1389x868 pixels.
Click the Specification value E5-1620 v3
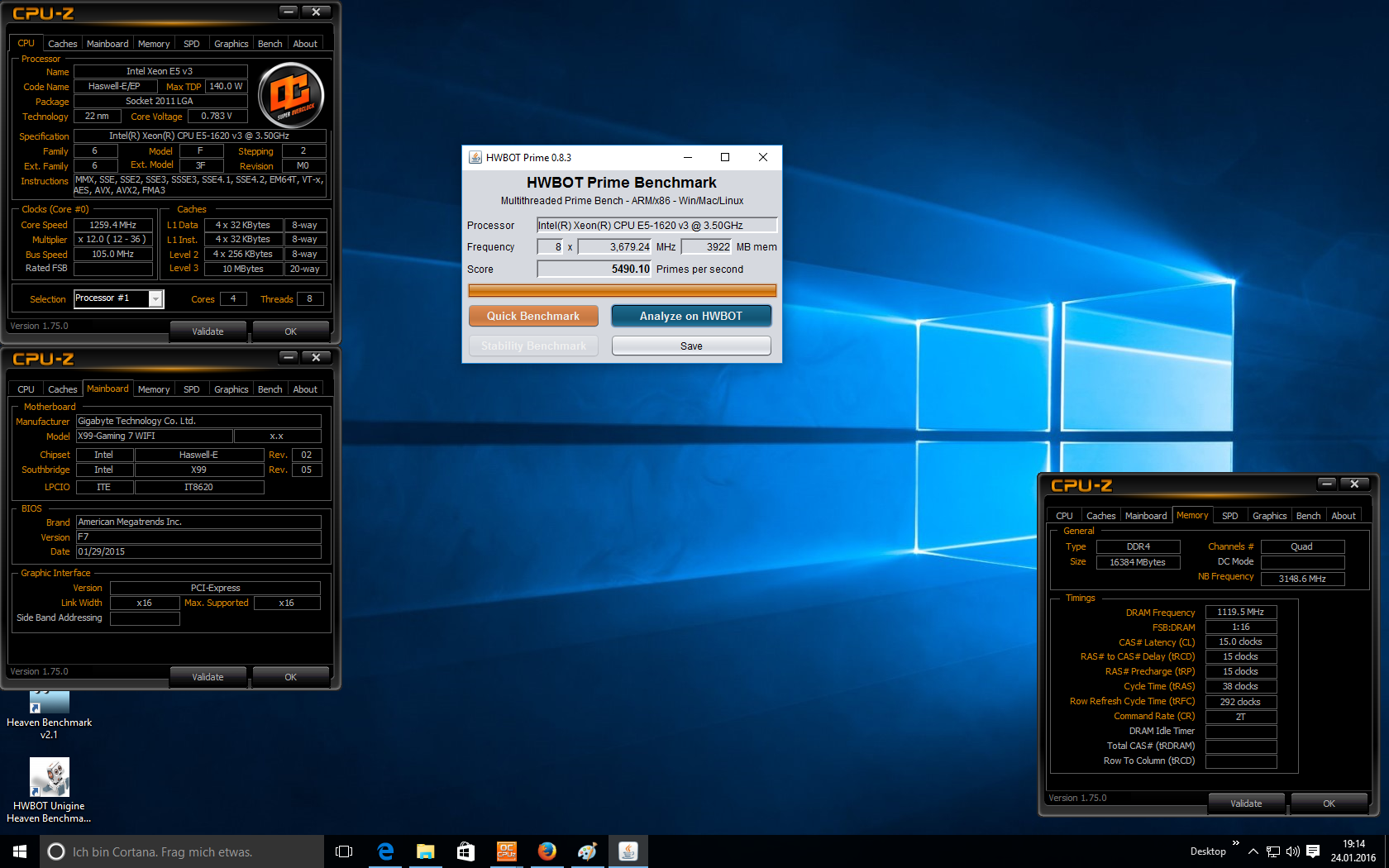[199, 136]
